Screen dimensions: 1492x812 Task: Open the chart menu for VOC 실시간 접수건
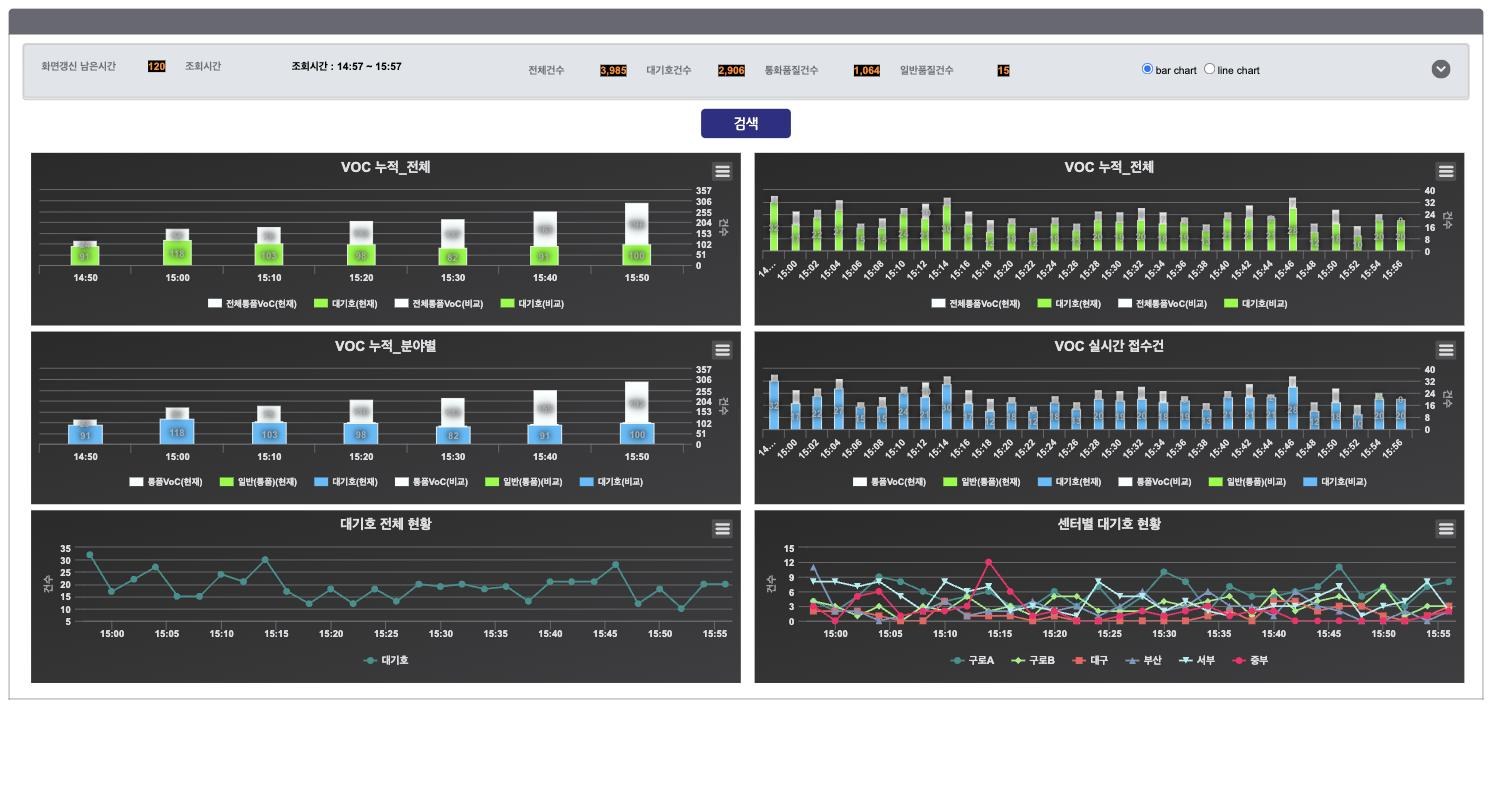(x=1445, y=350)
